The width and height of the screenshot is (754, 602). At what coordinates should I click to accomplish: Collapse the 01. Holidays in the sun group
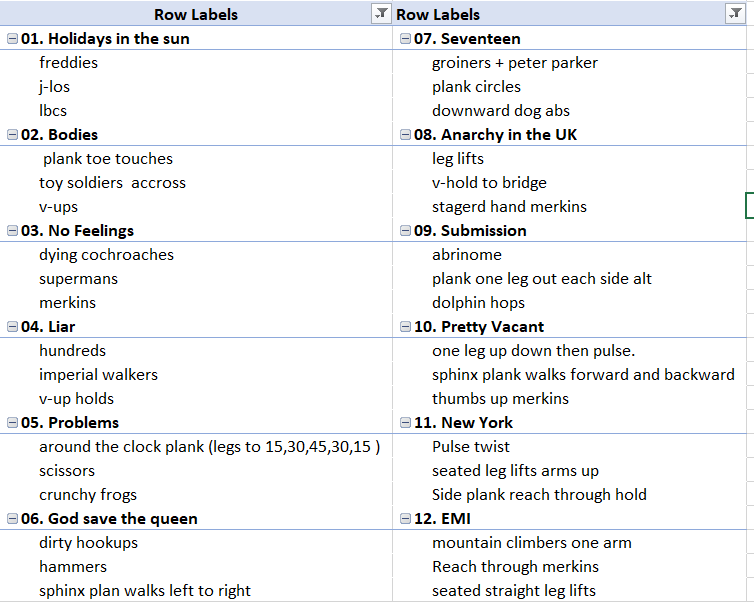point(12,39)
